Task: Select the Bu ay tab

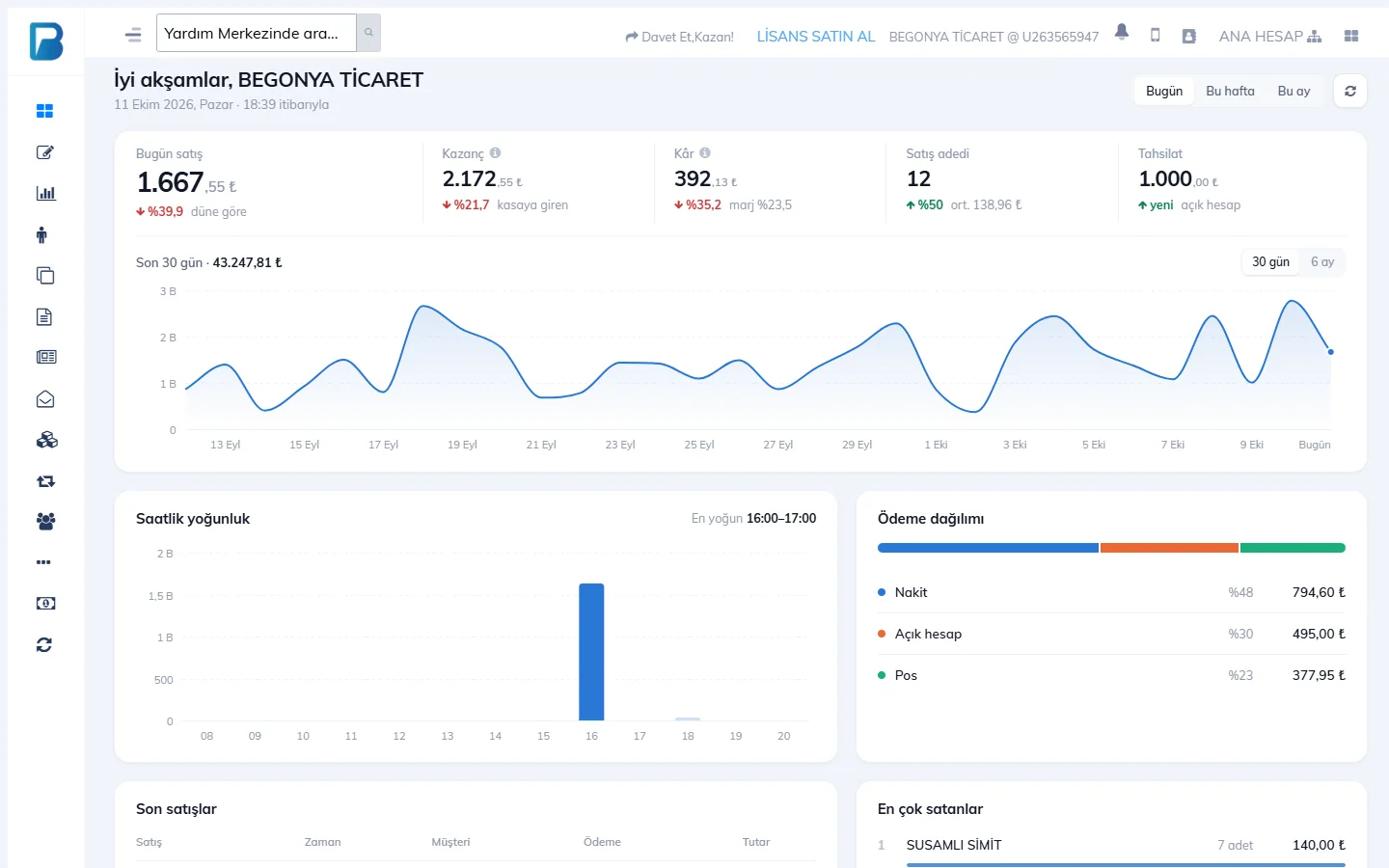Action: 1294,91
